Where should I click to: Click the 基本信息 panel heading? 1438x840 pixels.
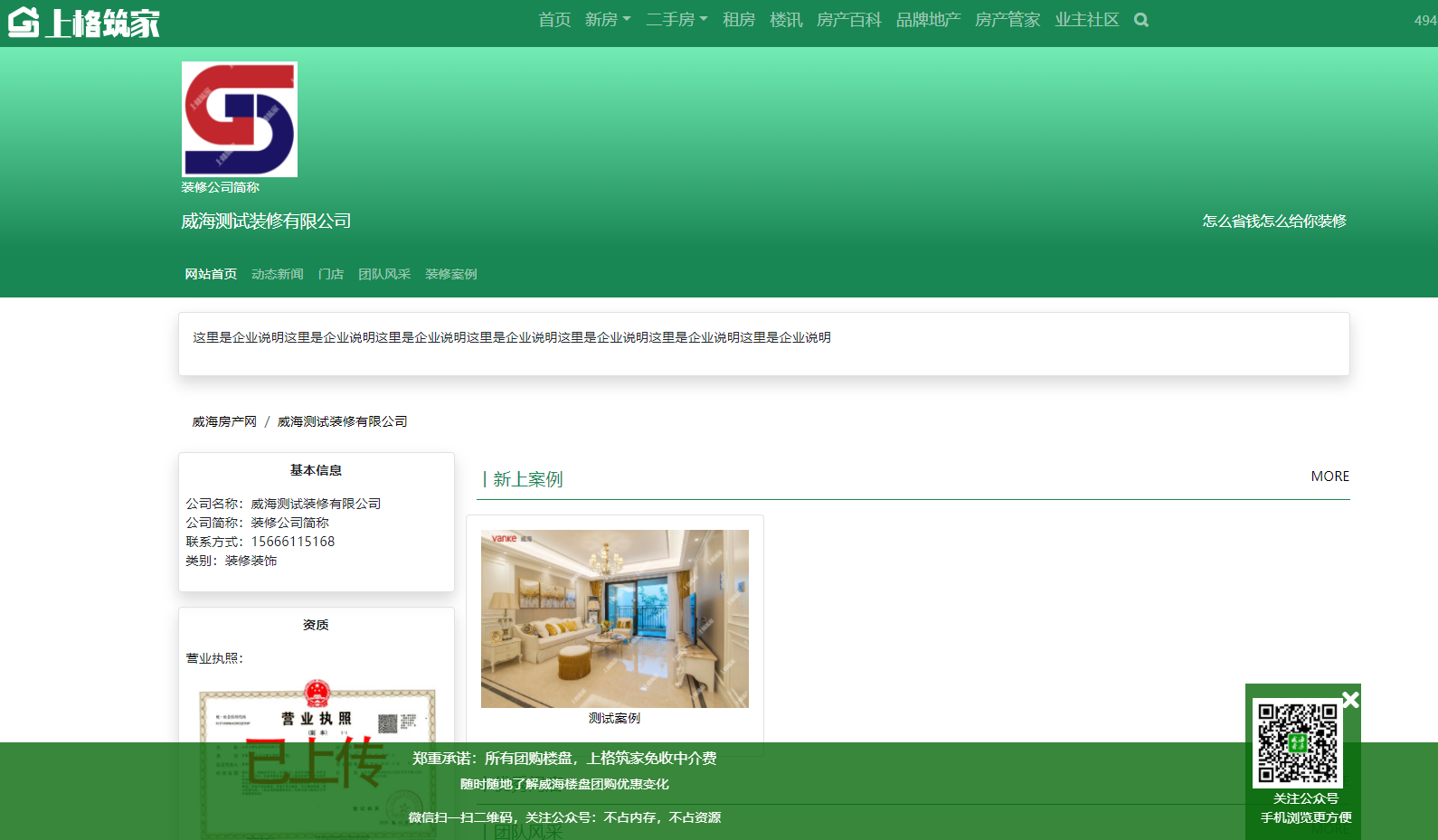tap(316, 470)
